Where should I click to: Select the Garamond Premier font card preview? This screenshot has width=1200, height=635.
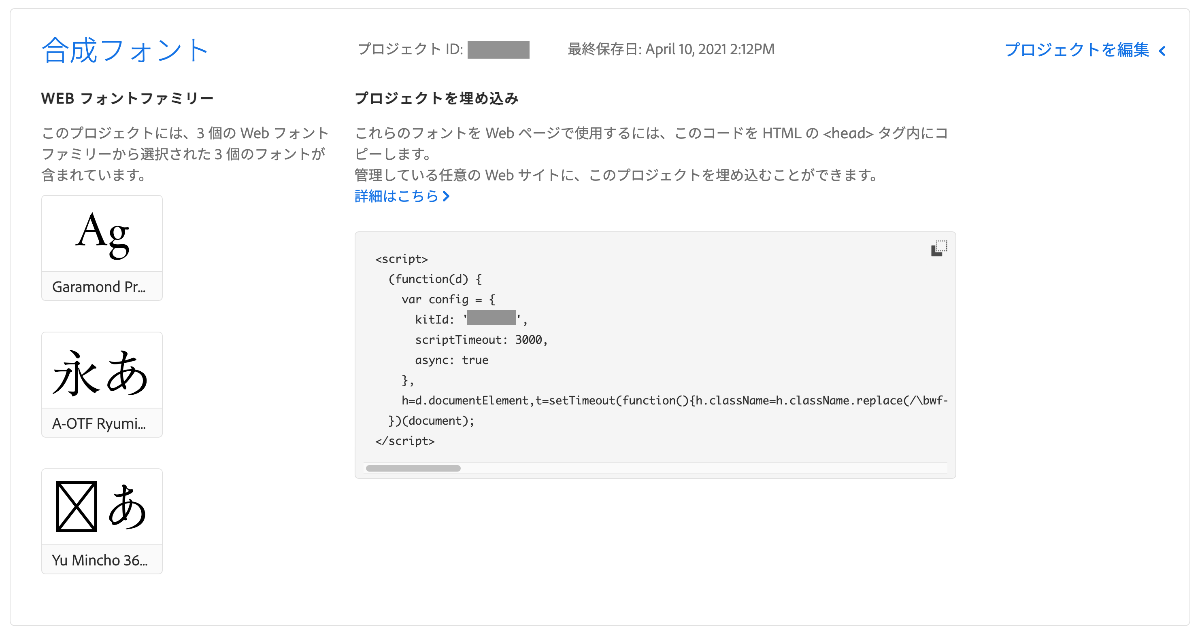tap(102, 234)
